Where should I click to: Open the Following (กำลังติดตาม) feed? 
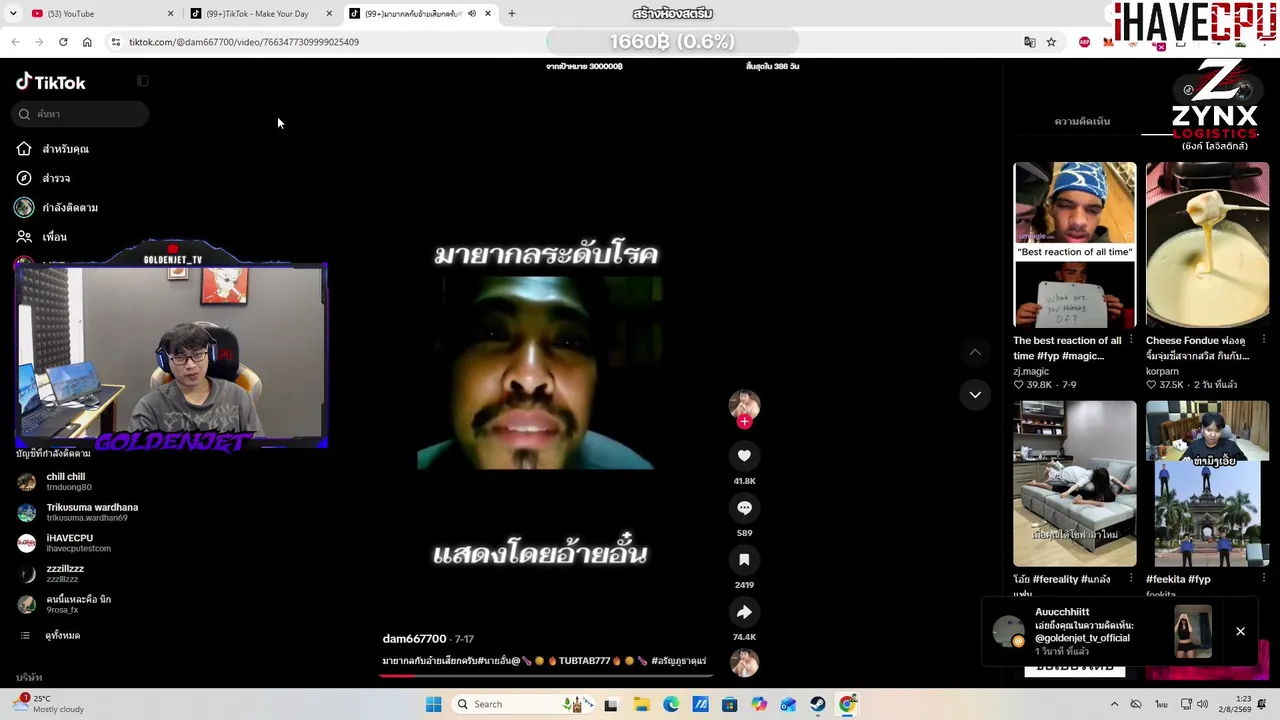(57, 207)
